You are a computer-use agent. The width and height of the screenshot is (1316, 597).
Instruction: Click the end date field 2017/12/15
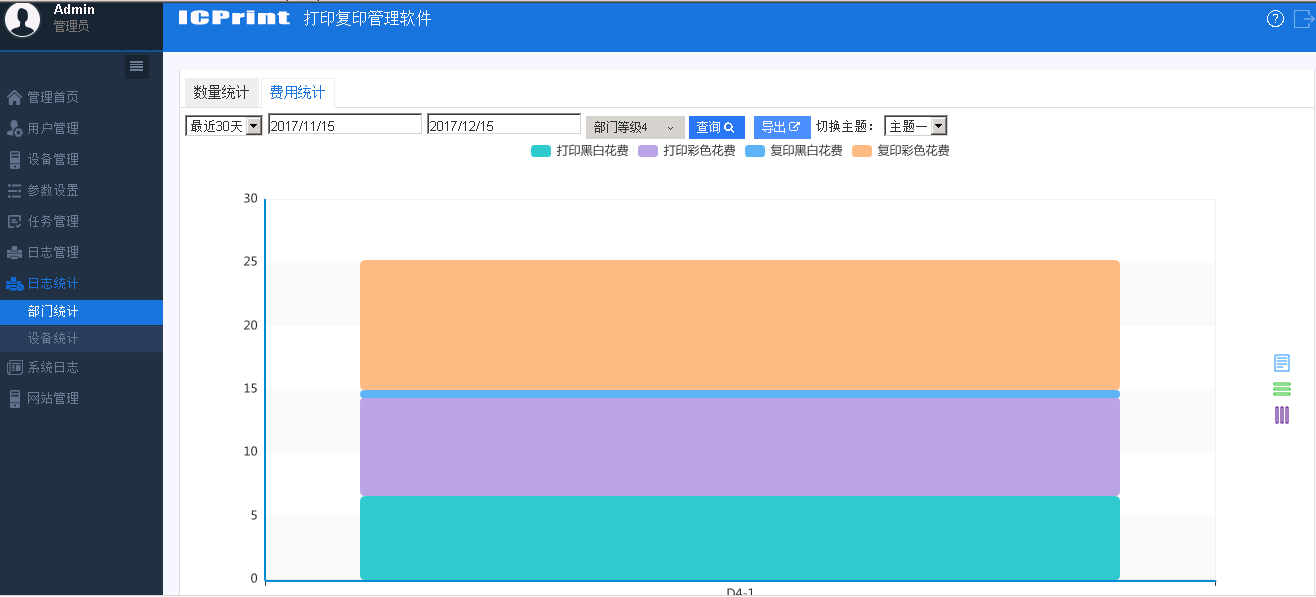coord(504,124)
